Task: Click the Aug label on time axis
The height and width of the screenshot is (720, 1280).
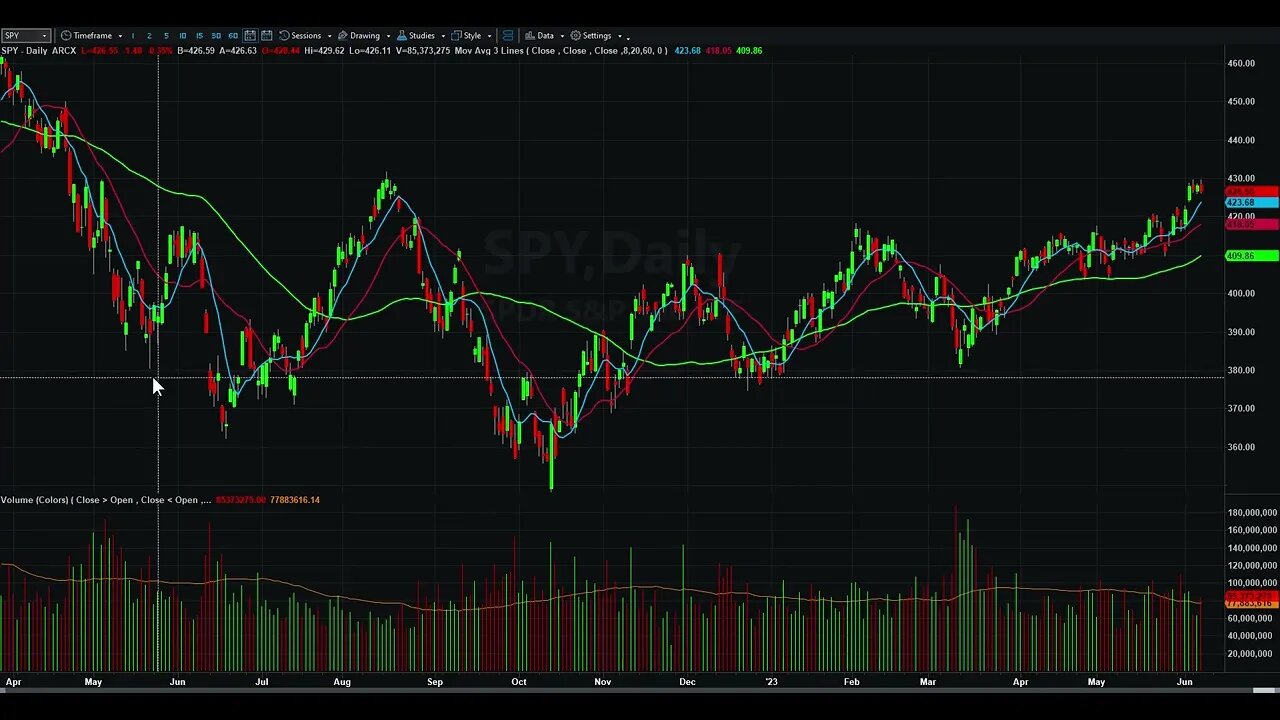Action: [342, 682]
